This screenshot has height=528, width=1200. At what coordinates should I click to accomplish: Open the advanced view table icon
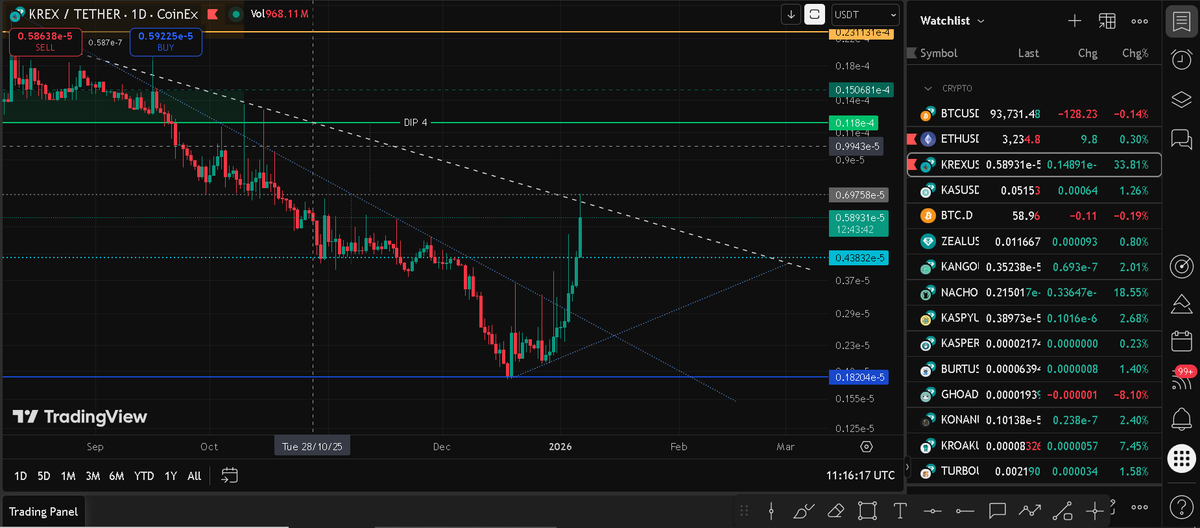pos(1107,20)
